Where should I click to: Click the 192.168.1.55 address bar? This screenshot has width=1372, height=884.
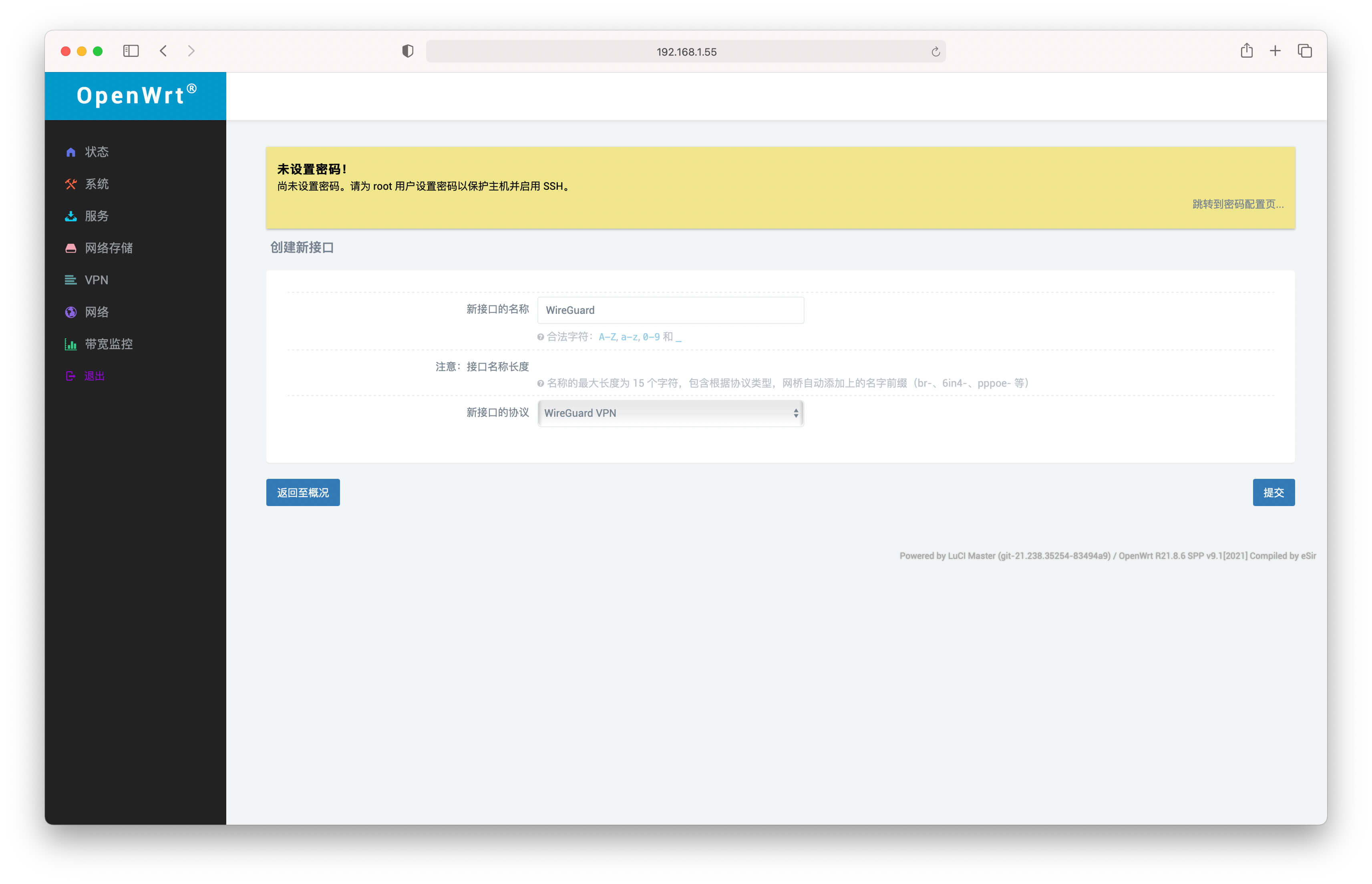(686, 52)
